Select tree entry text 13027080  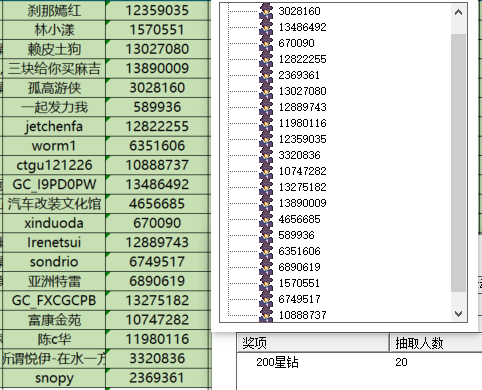point(302,91)
